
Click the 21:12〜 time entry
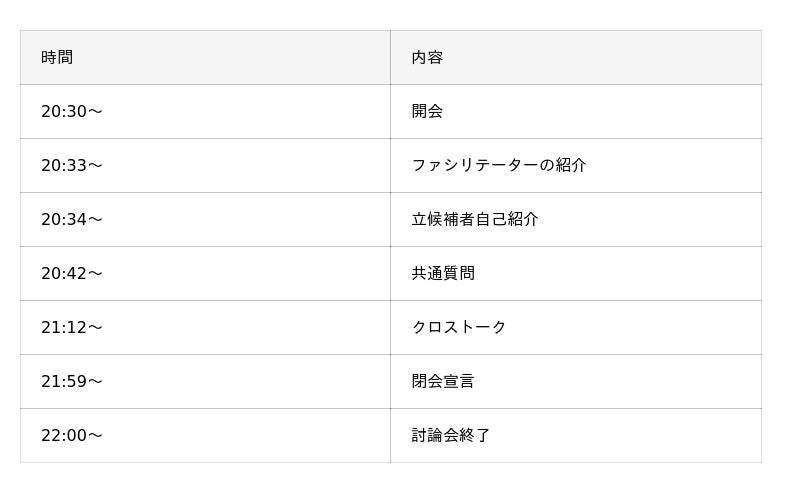coord(72,328)
